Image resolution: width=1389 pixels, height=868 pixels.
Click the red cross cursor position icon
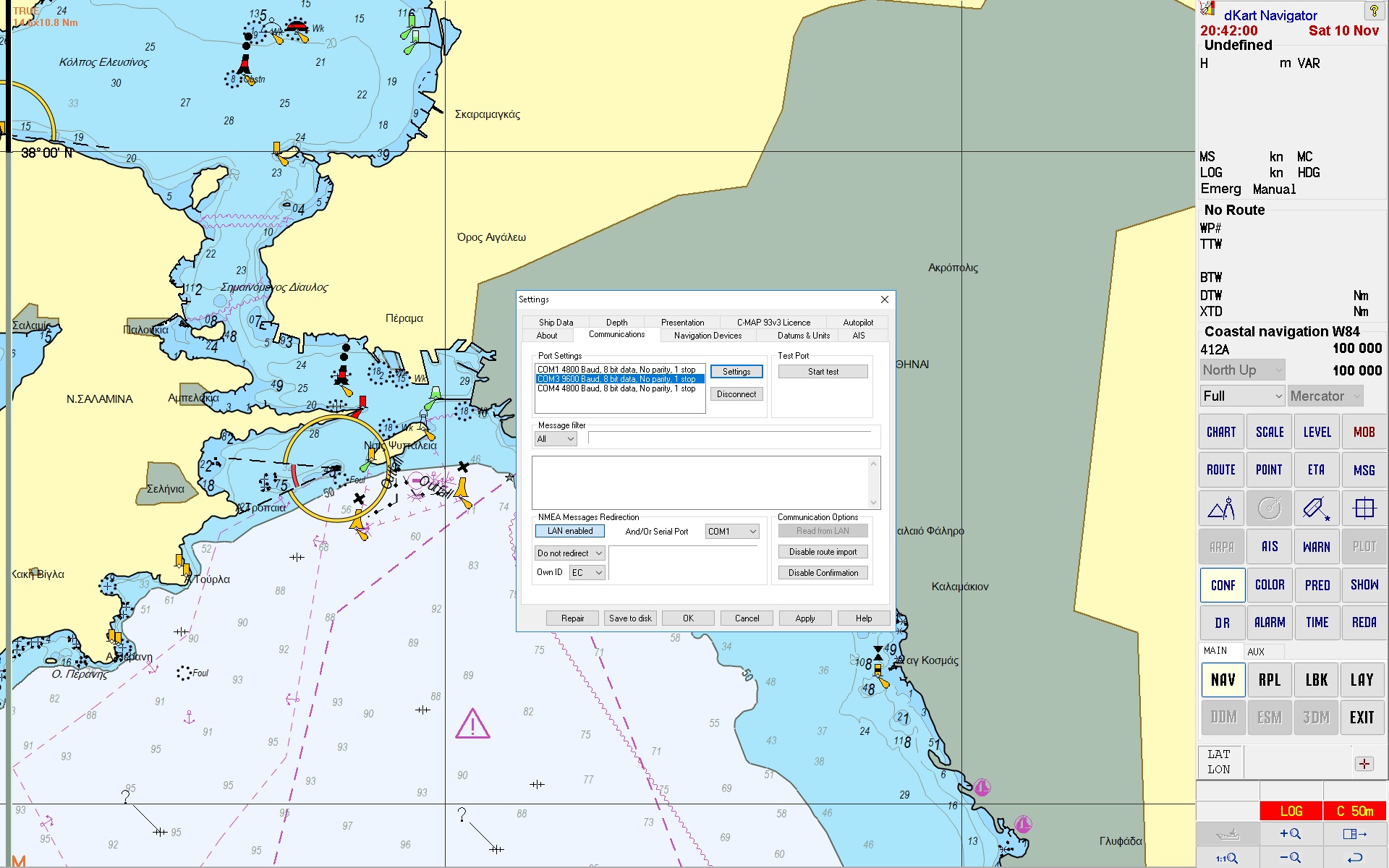[x=1364, y=764]
